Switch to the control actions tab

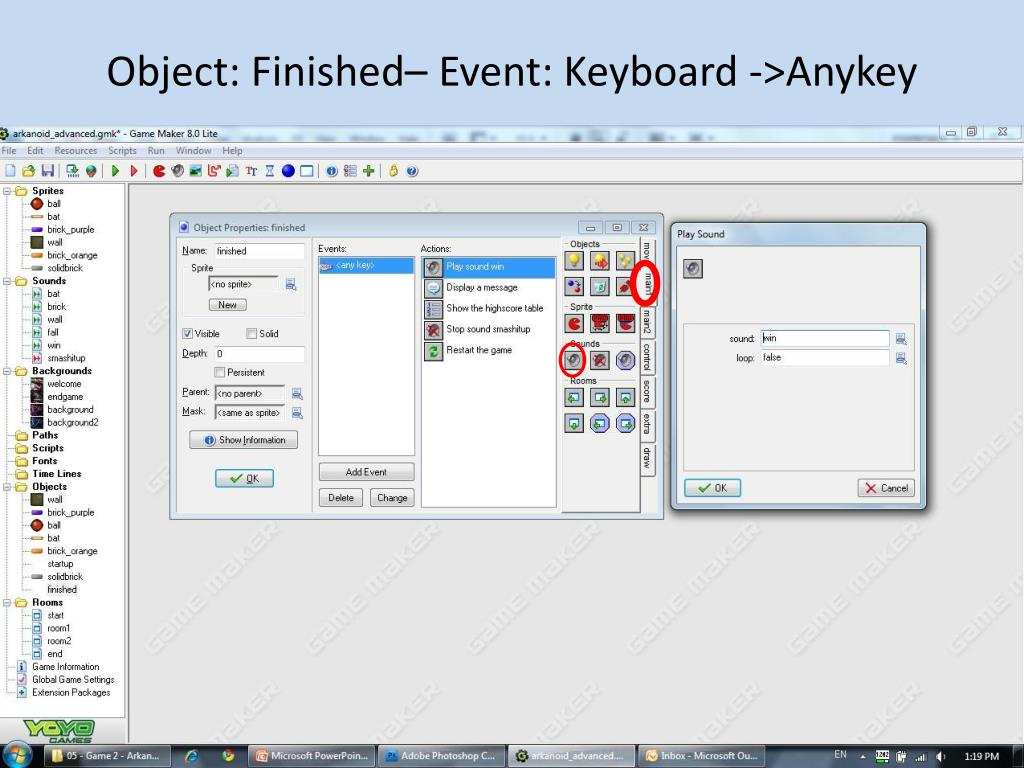pos(647,357)
